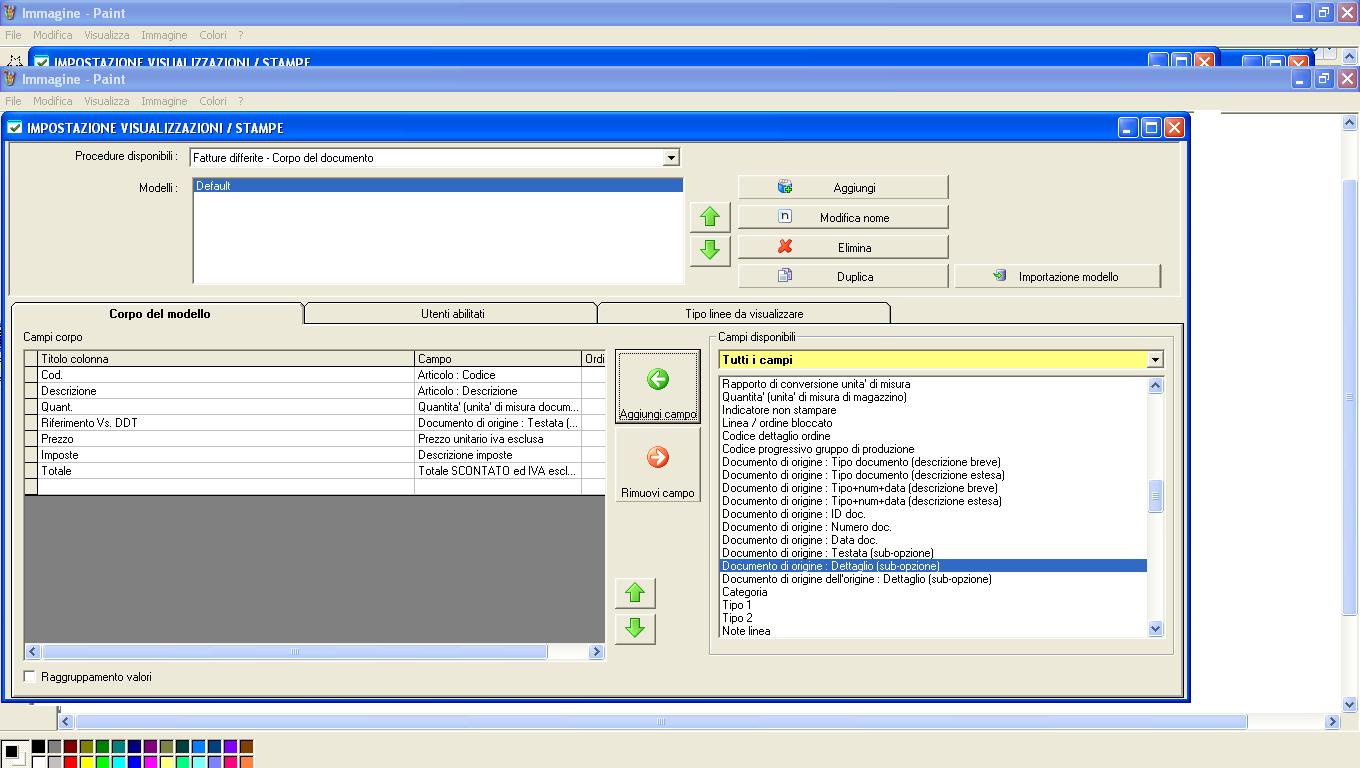This screenshot has width=1360, height=768.
Task: Enable Raggruppamento valori checkbox
Action: click(x=30, y=677)
